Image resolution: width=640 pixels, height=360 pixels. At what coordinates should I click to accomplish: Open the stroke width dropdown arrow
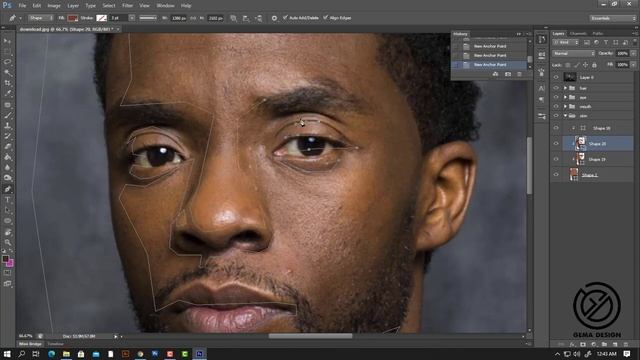click(131, 18)
